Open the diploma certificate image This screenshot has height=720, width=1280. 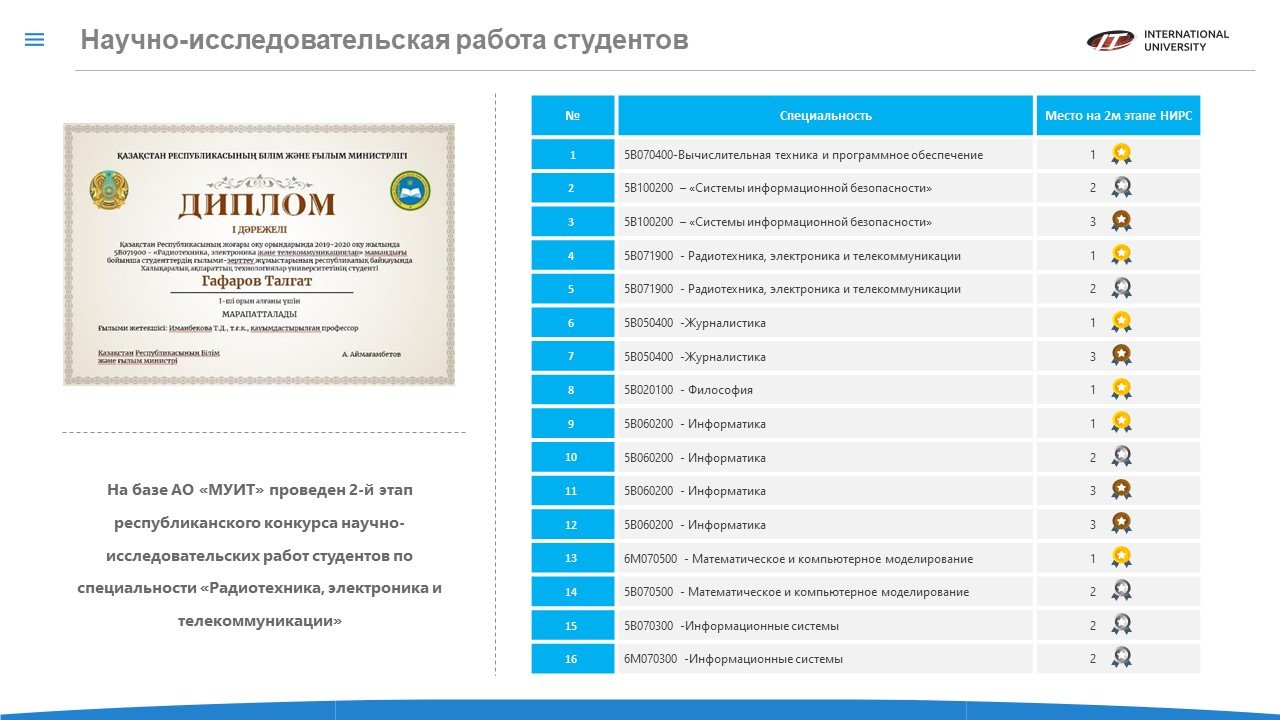[x=259, y=254]
